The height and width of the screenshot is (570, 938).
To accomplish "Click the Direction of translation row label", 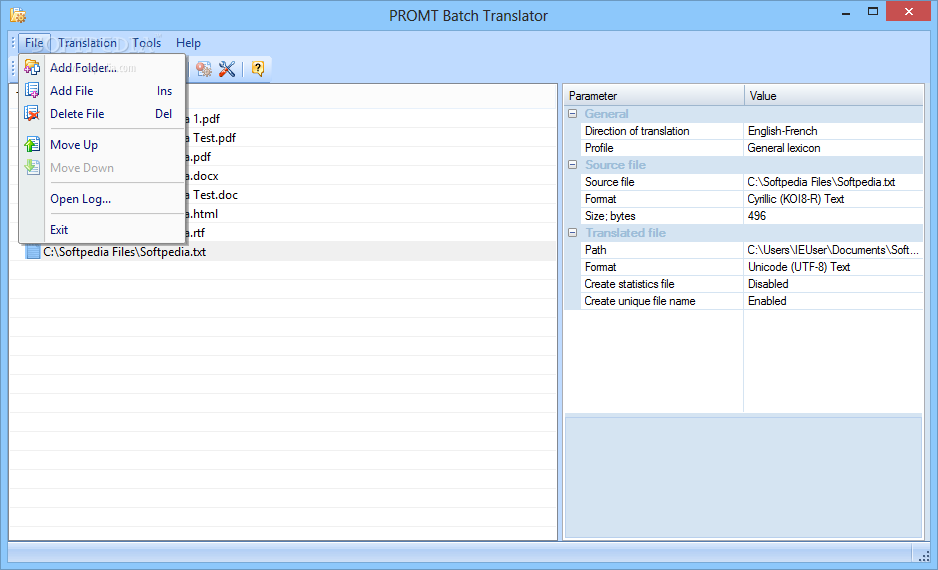I will pyautogui.click(x=637, y=131).
